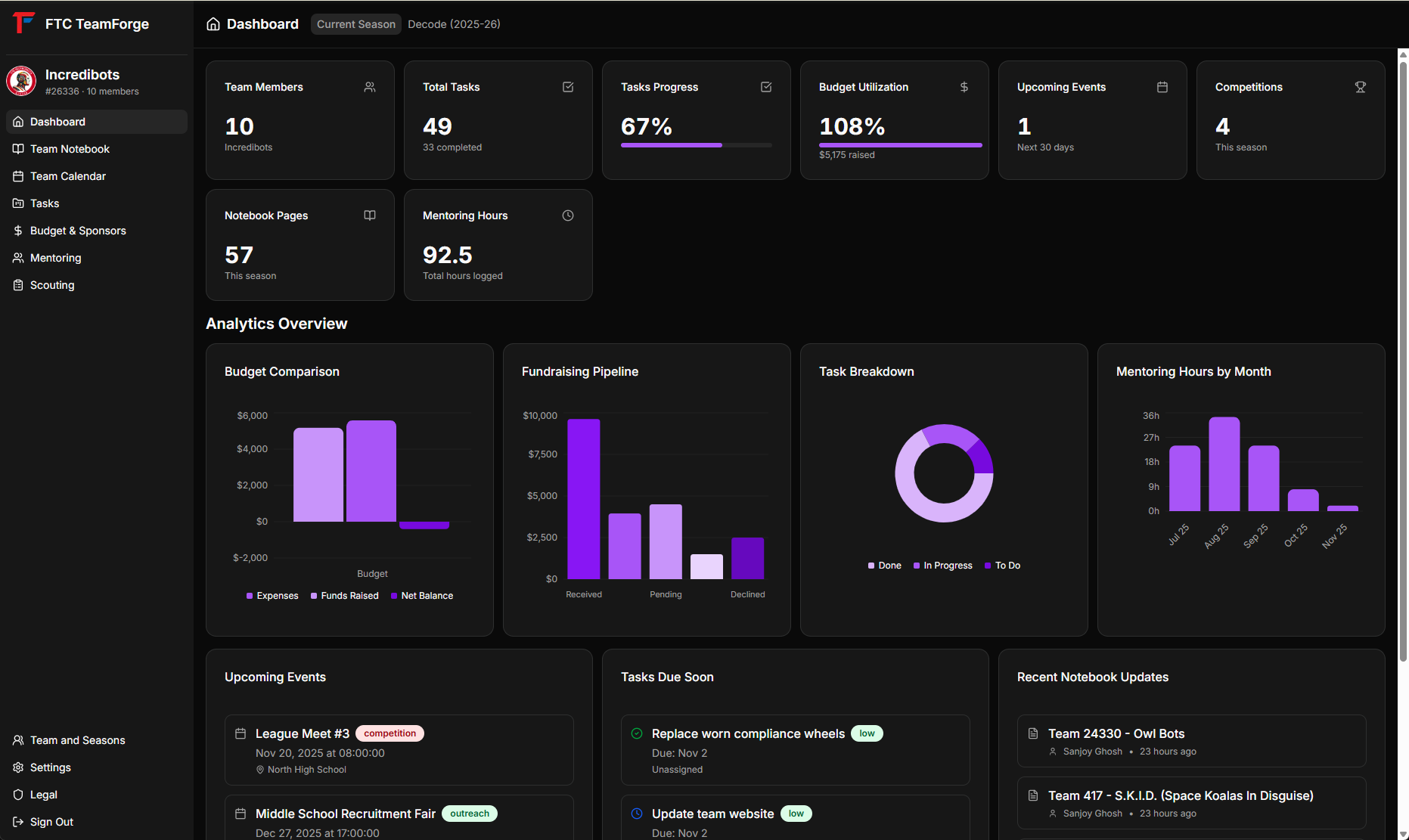This screenshot has height=840, width=1409.
Task: Switch to the Current Season tab
Action: pos(355,23)
